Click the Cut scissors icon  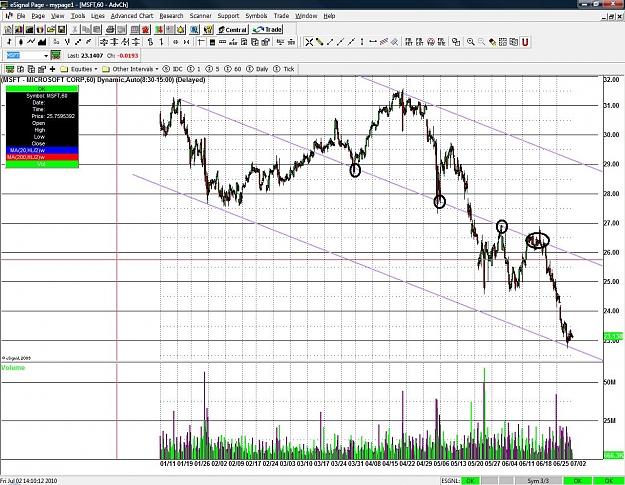click(x=75, y=29)
